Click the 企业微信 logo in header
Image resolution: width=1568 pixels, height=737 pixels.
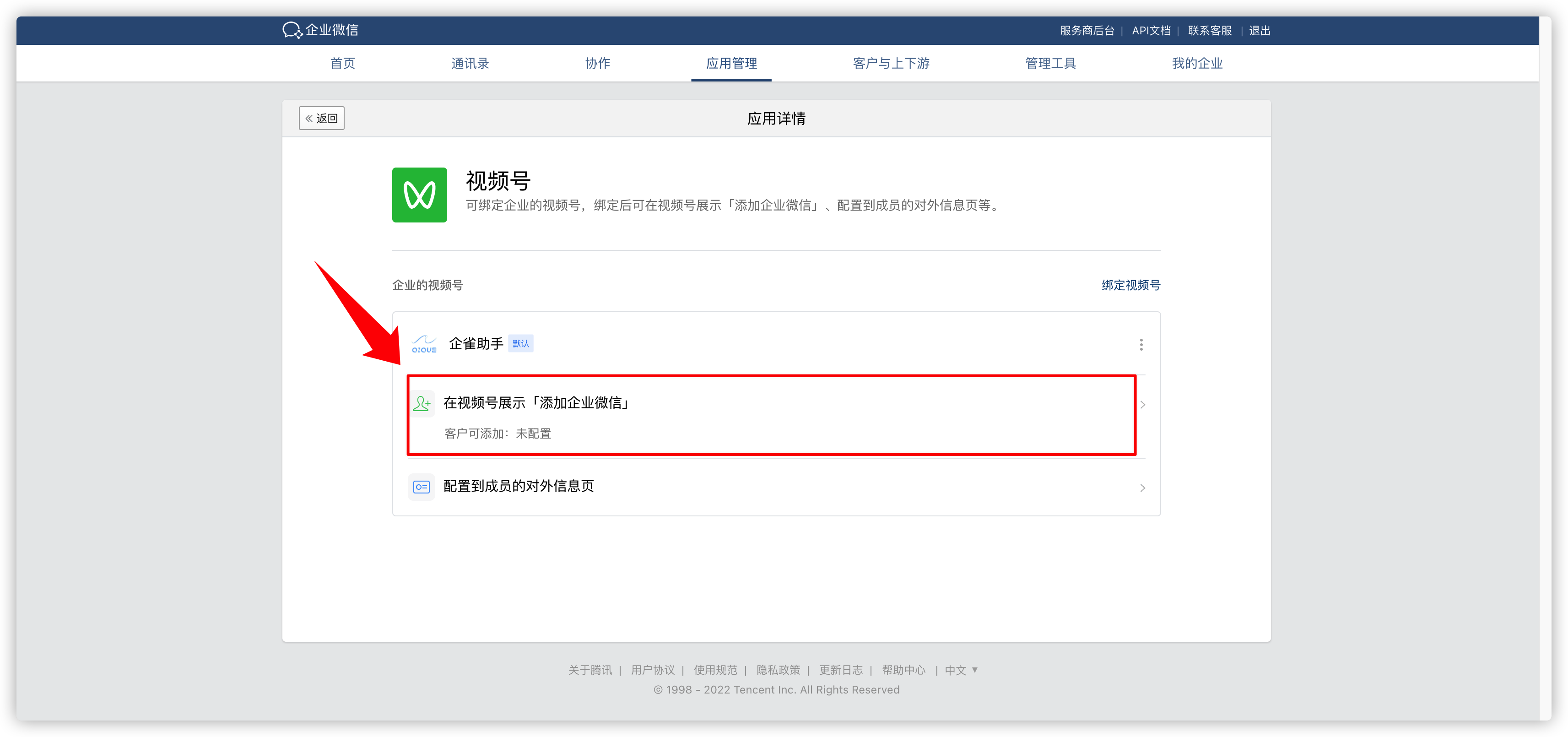point(320,30)
